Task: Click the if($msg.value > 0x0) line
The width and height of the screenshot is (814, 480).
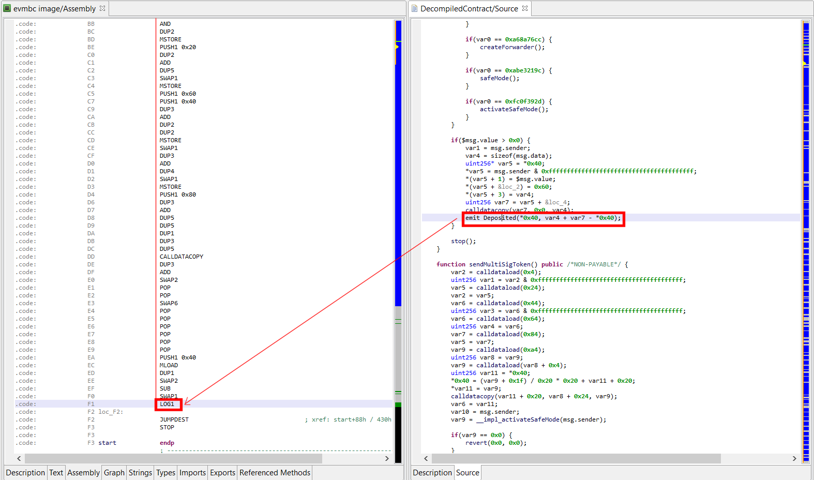Action: (491, 141)
